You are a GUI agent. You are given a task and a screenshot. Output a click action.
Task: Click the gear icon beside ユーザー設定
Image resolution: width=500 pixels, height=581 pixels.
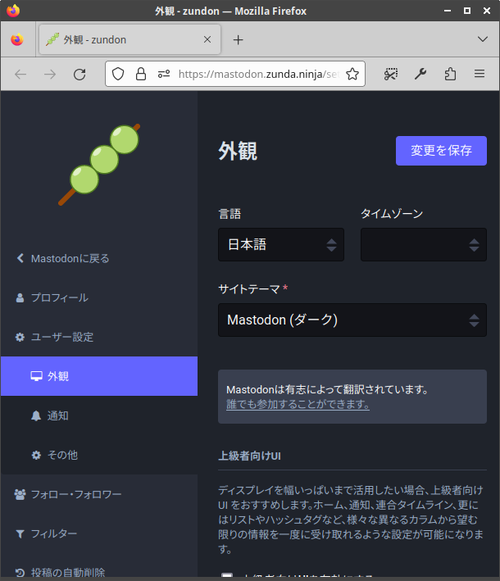(x=20, y=337)
